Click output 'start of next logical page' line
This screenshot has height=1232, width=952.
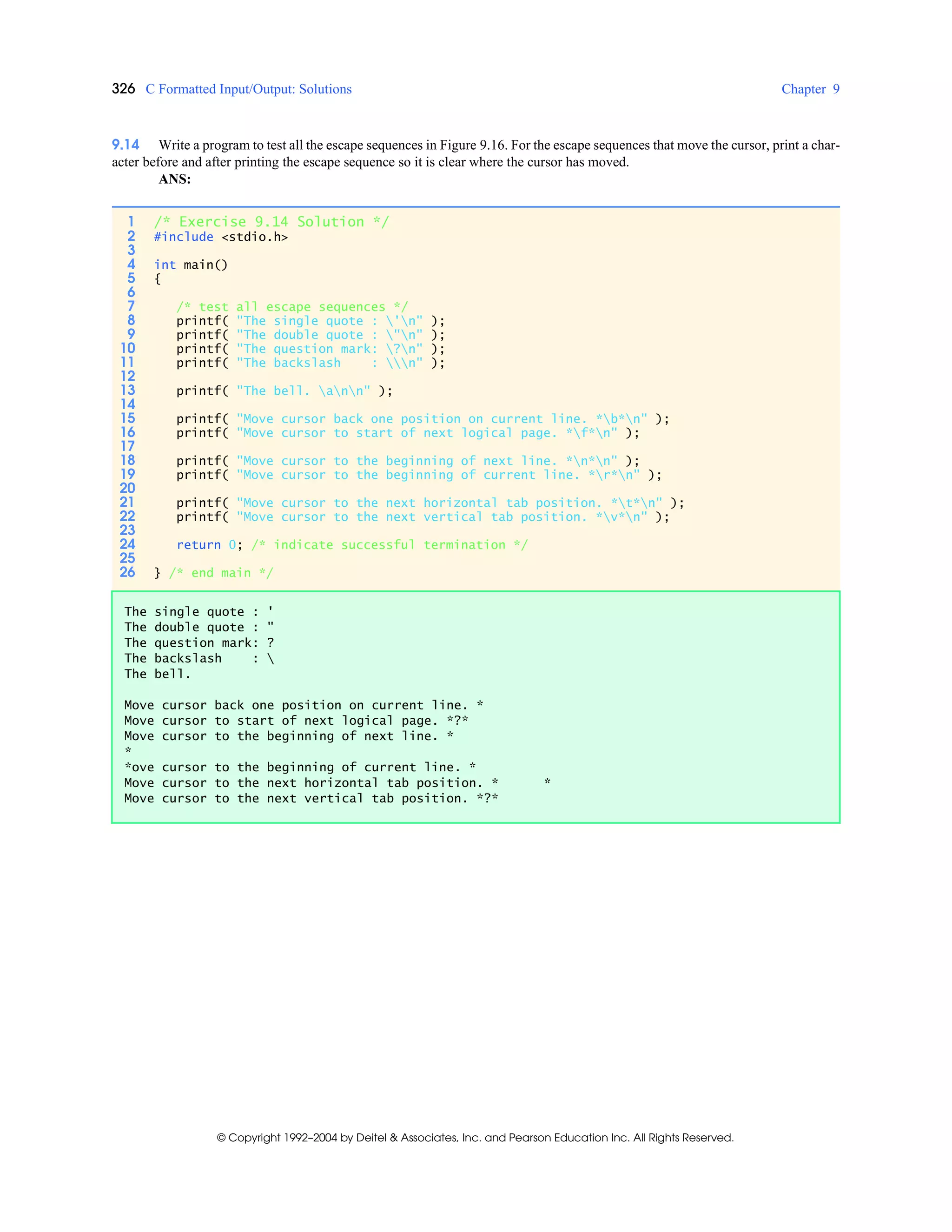tap(297, 721)
